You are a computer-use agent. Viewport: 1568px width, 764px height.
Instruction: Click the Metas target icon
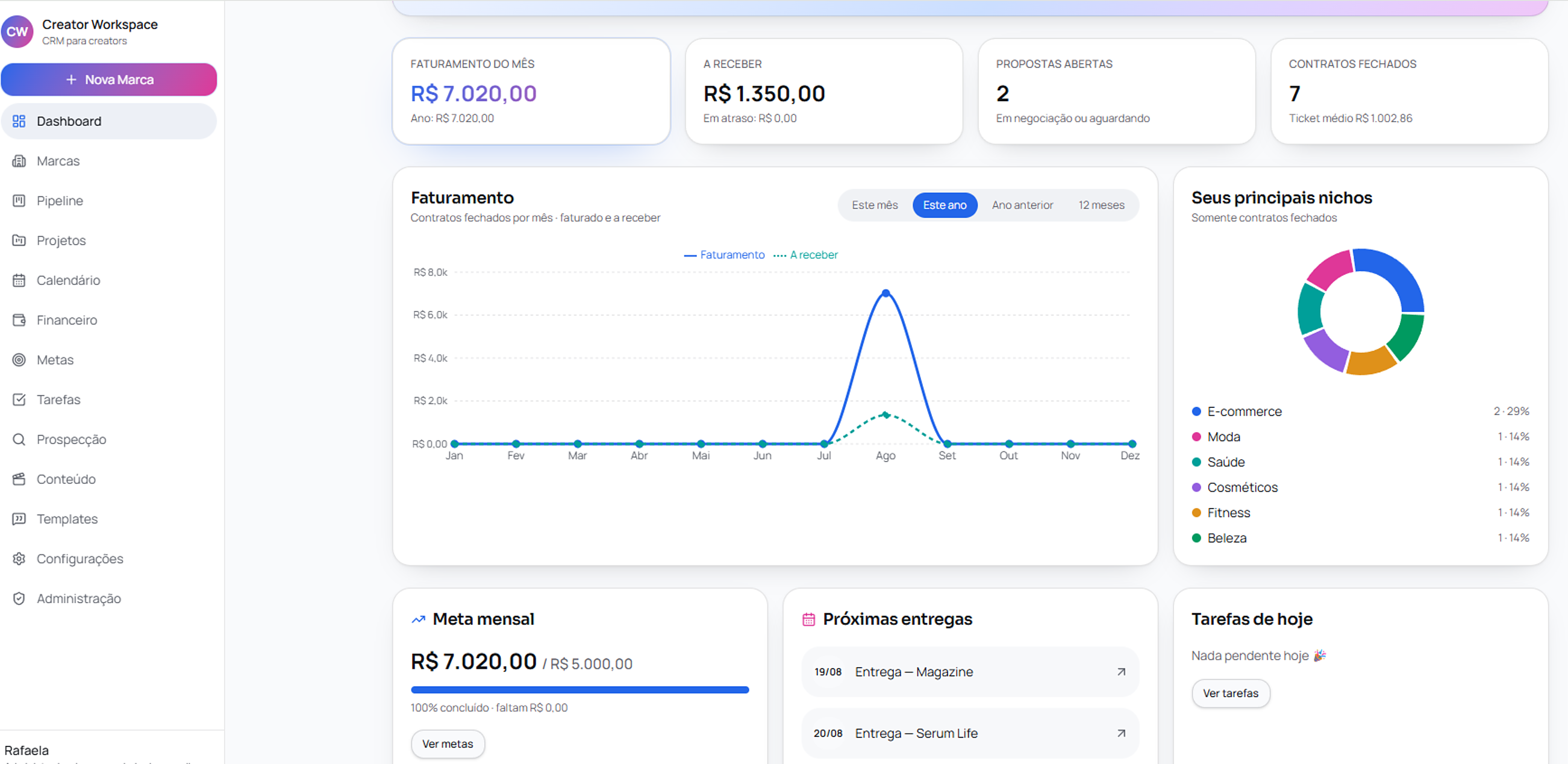pyautogui.click(x=19, y=360)
